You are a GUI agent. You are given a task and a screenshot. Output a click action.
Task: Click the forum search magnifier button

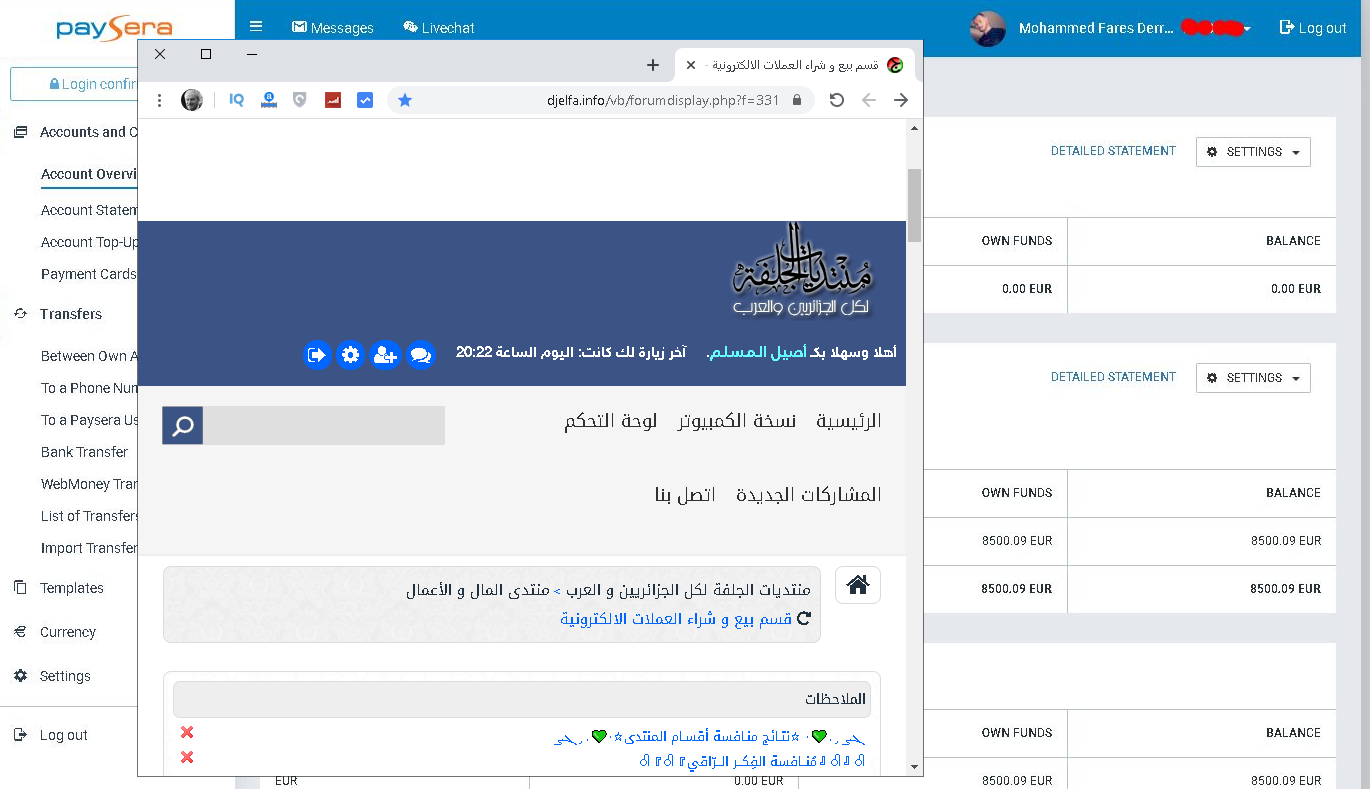click(183, 426)
